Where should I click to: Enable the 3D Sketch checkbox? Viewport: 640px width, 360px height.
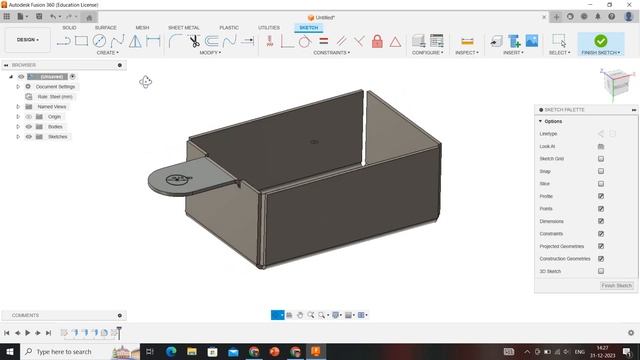[601, 271]
